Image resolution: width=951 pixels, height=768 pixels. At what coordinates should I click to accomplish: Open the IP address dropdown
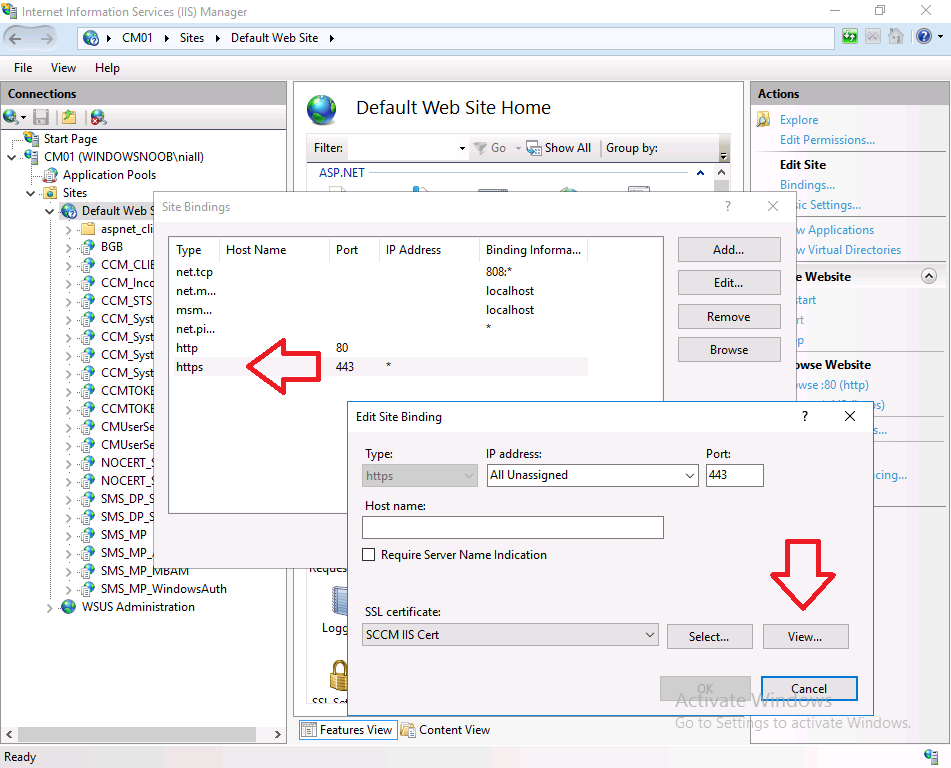pos(690,476)
